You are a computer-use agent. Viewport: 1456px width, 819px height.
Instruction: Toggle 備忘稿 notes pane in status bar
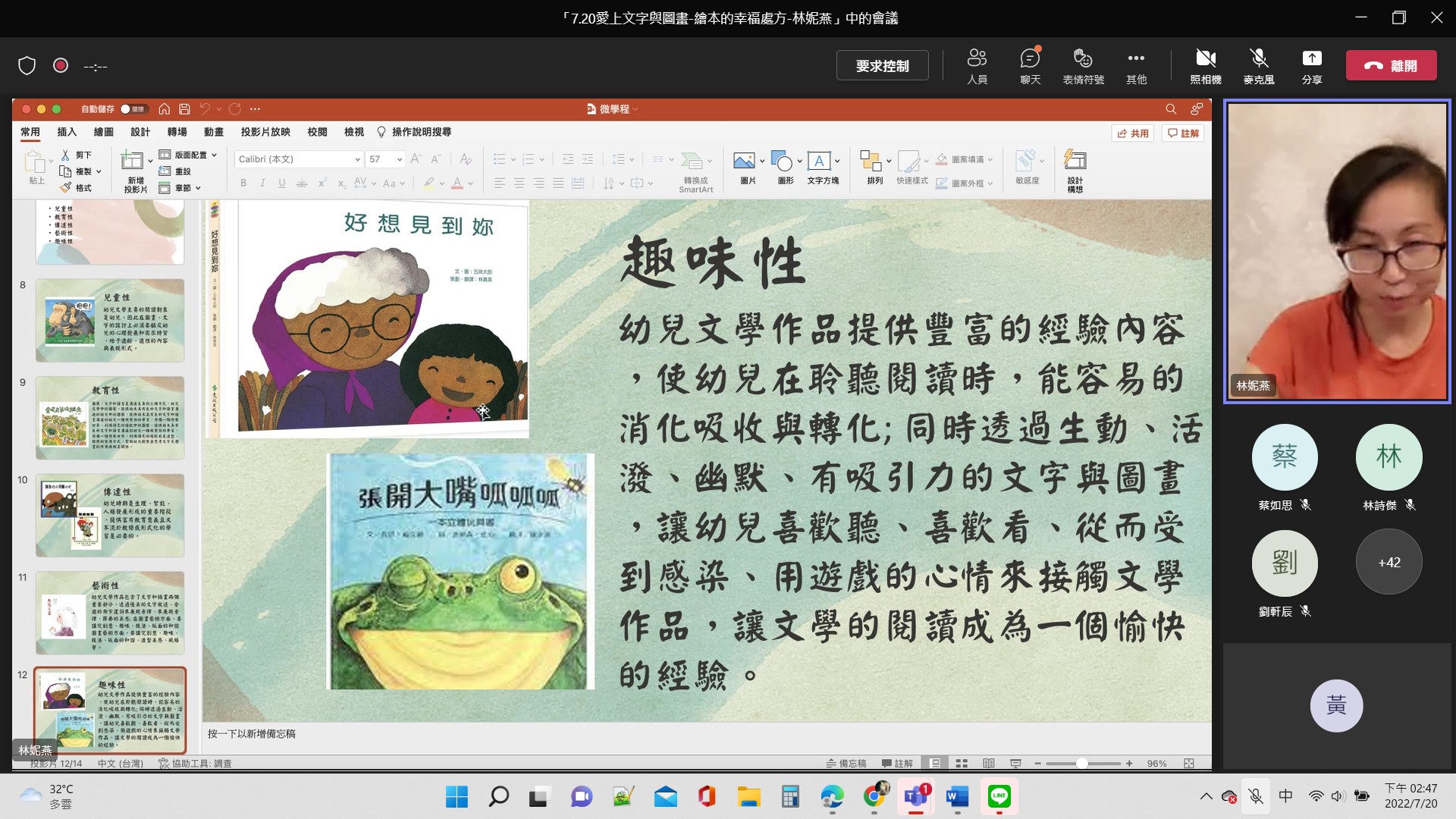pos(846,764)
